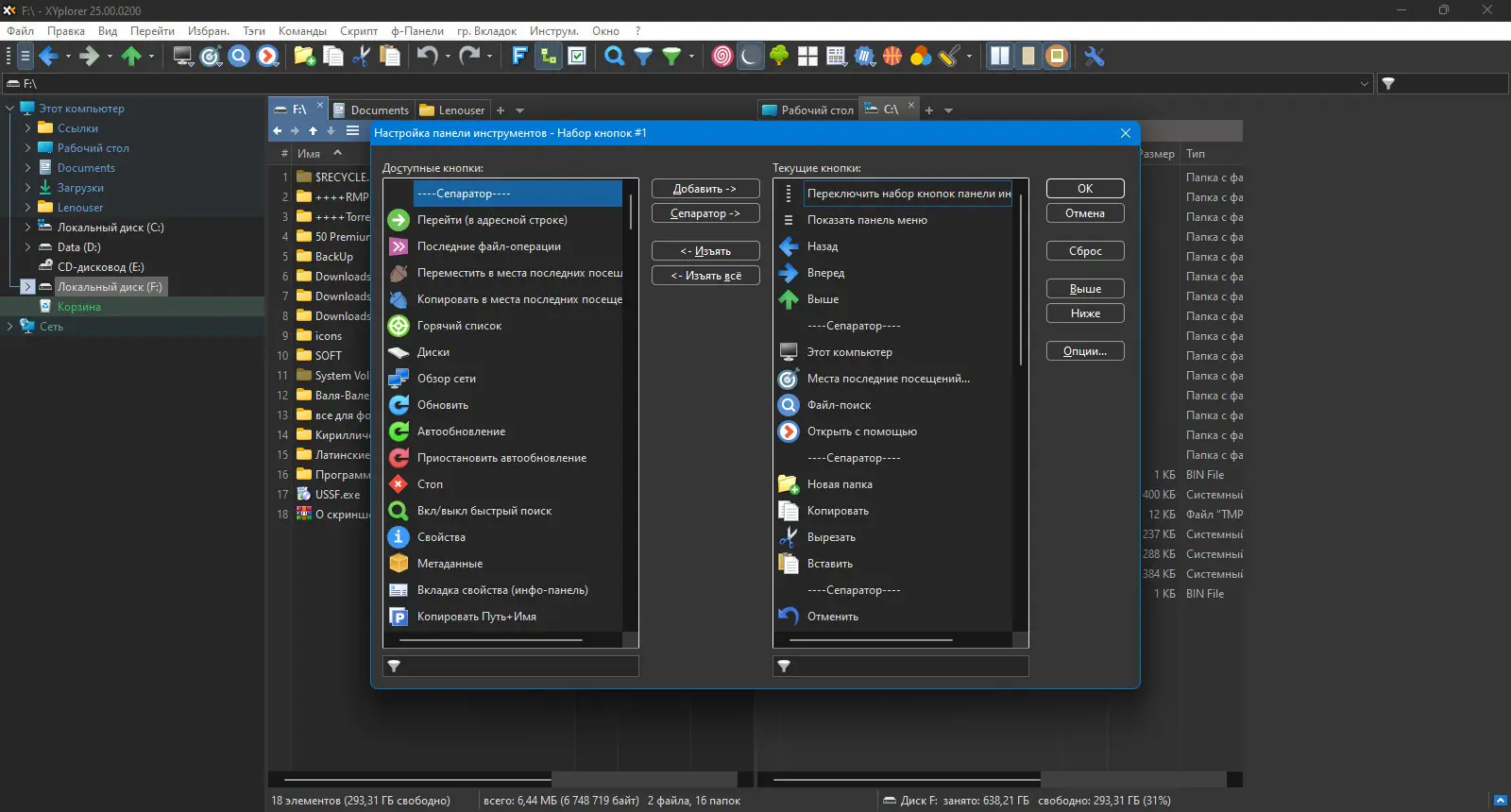Screen dimensions: 1511x812
Task: Click the New folder icon (Новая папка)
Action: click(789, 484)
